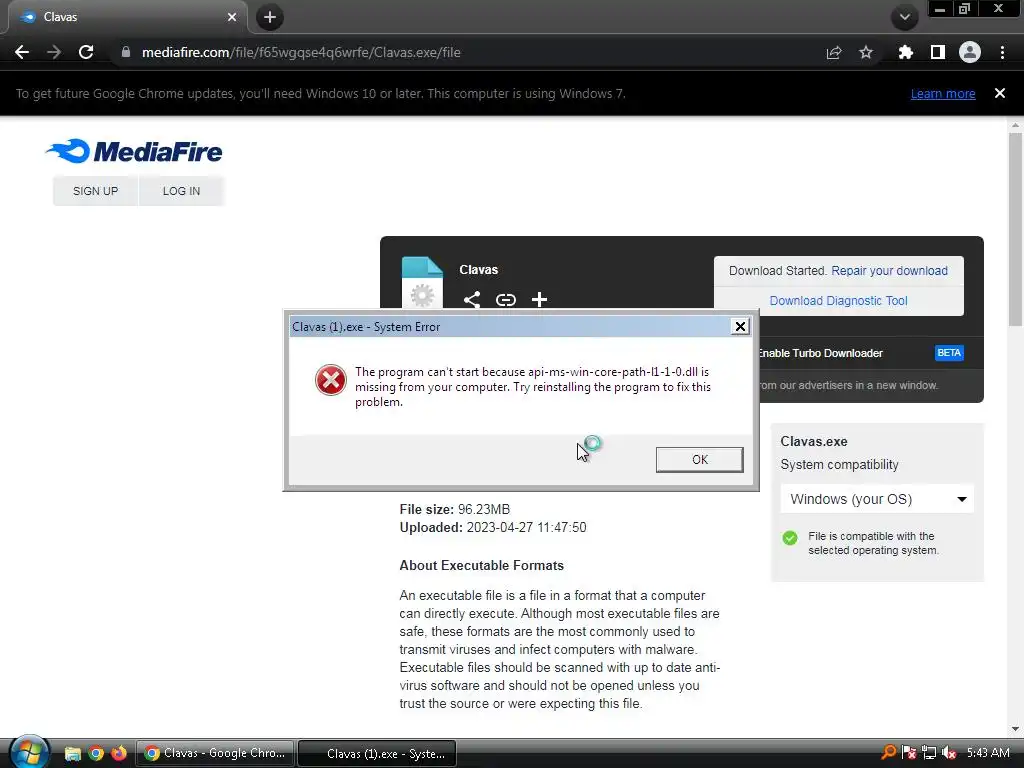Click the share icon under the Clavas file name

click(x=472, y=299)
